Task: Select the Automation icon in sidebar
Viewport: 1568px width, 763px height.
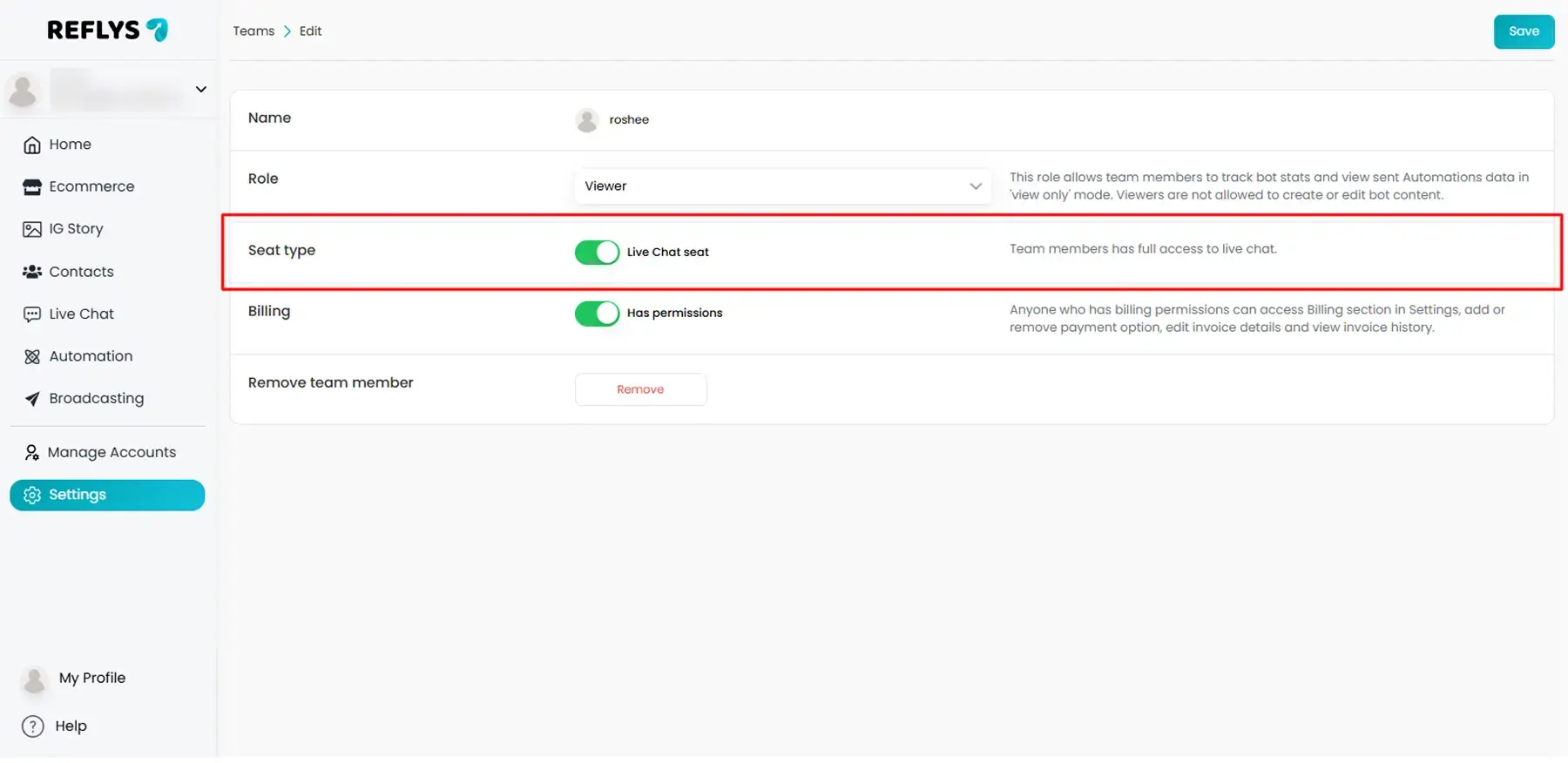Action: (x=32, y=356)
